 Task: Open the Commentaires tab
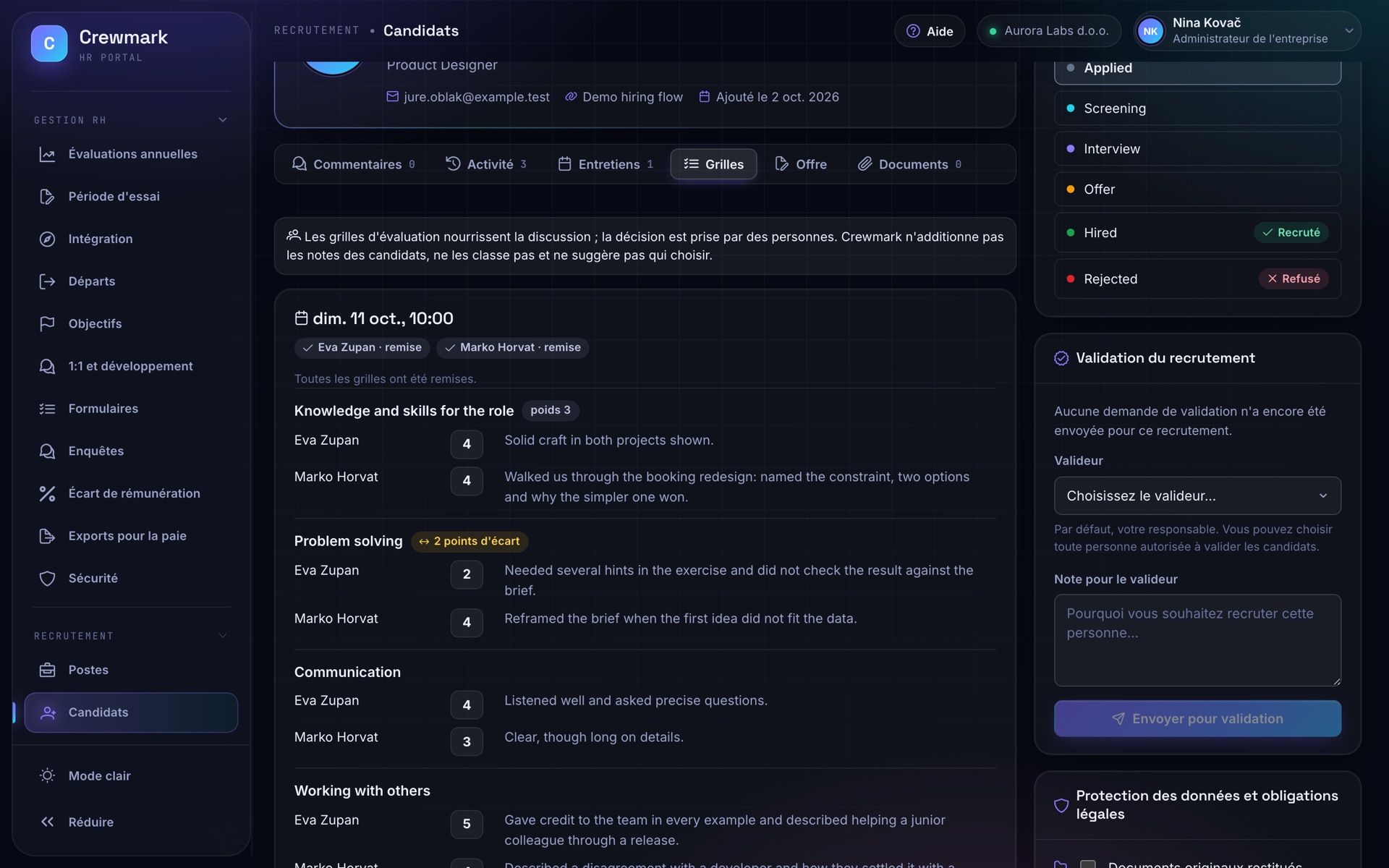(354, 164)
